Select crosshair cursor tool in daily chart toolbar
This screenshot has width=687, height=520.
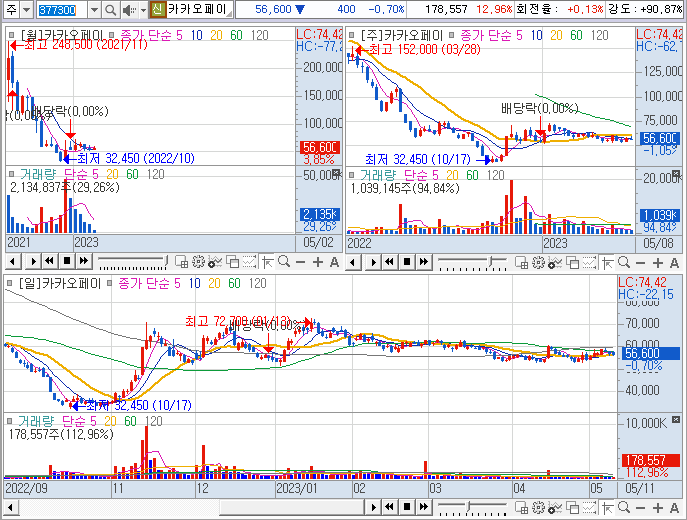(608, 507)
